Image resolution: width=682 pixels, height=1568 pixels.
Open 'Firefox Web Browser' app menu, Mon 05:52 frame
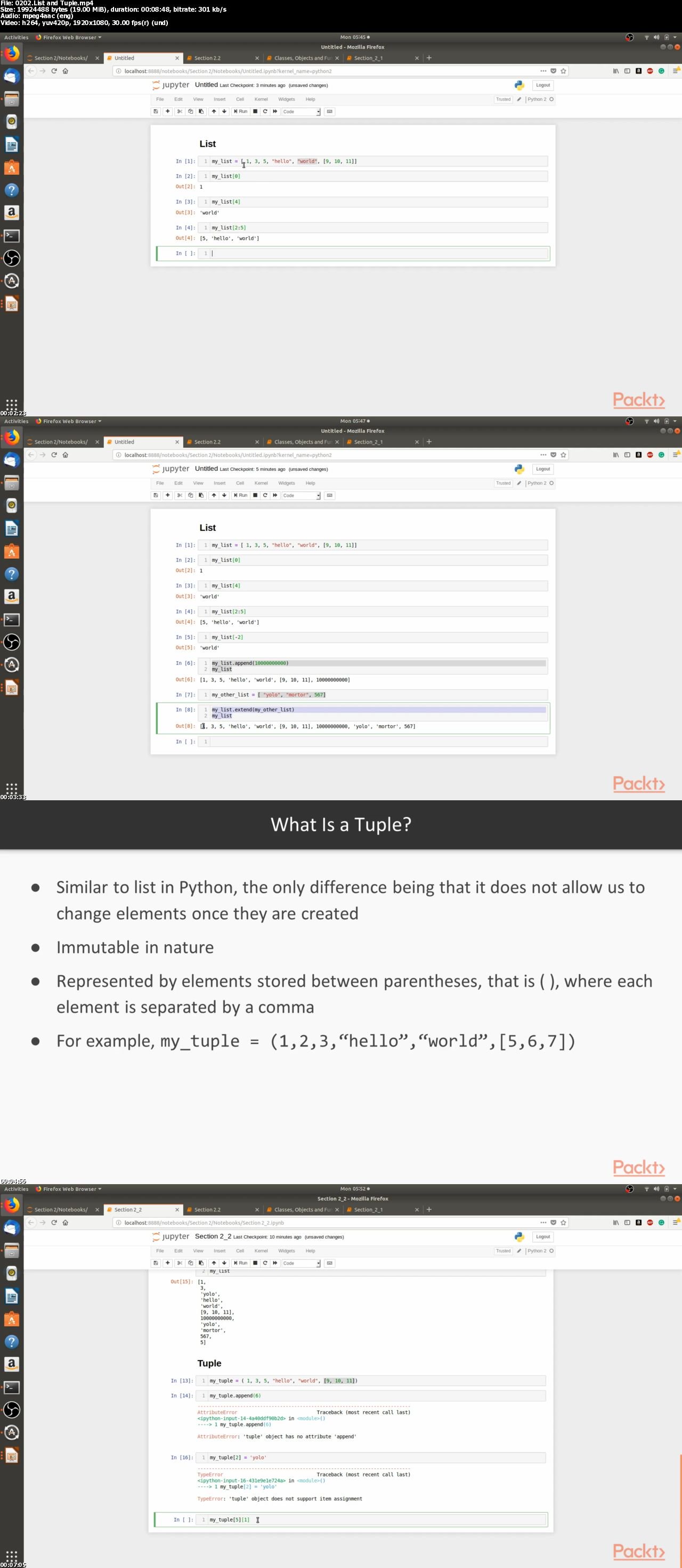[69, 1189]
